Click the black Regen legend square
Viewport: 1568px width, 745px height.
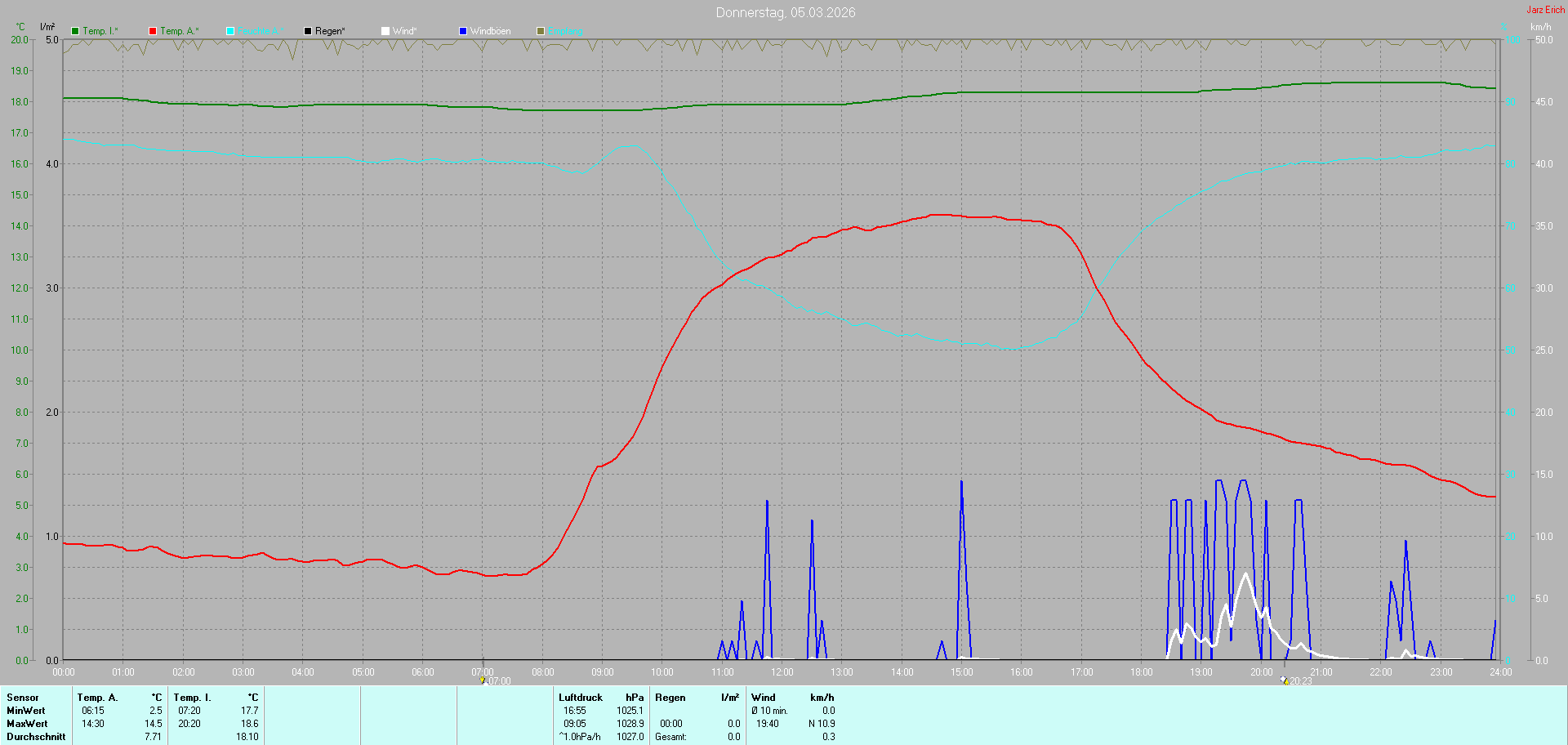tap(308, 31)
